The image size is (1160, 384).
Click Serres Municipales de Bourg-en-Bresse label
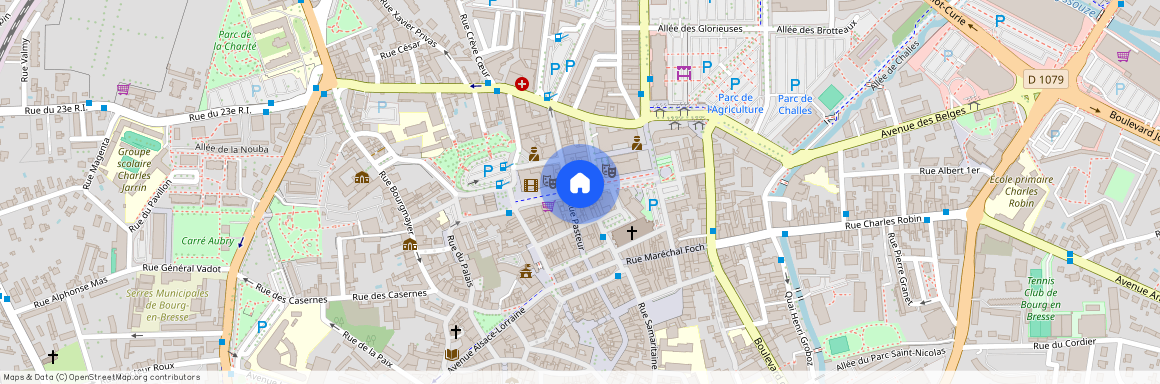pyautogui.click(x=168, y=305)
